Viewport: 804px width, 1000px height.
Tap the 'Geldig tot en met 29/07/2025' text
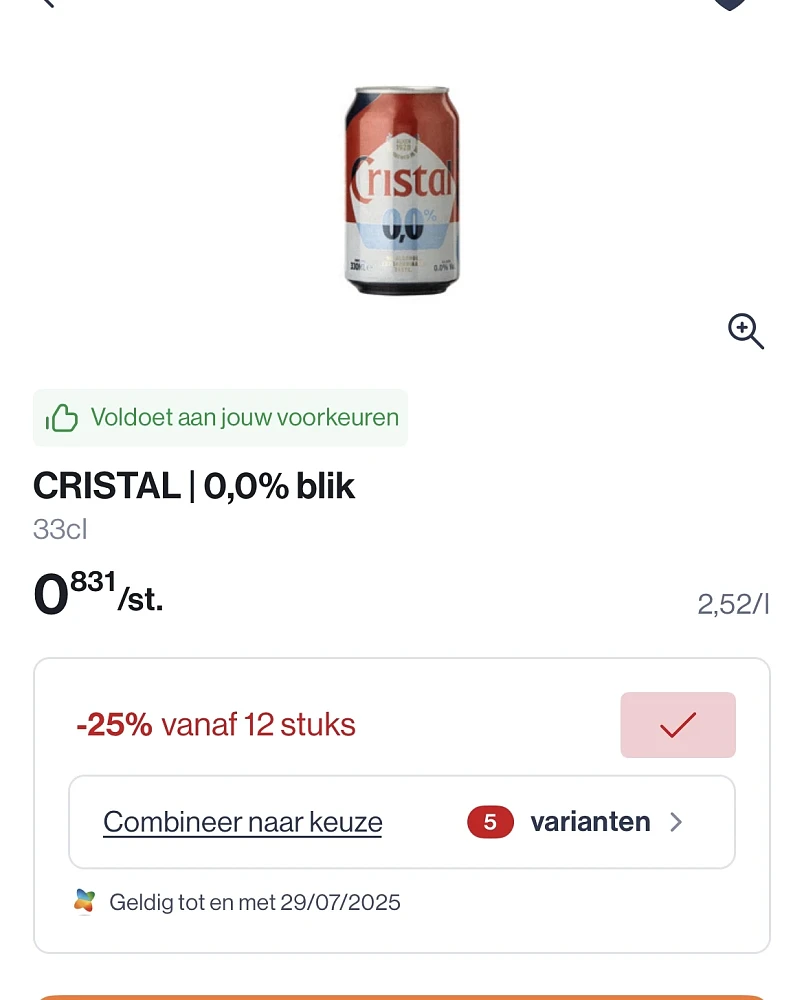pos(254,902)
